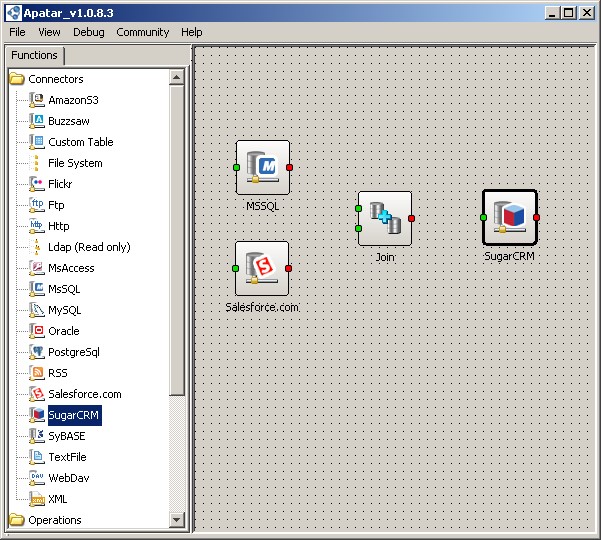Click SugarCRM label under canvas node

(509, 256)
